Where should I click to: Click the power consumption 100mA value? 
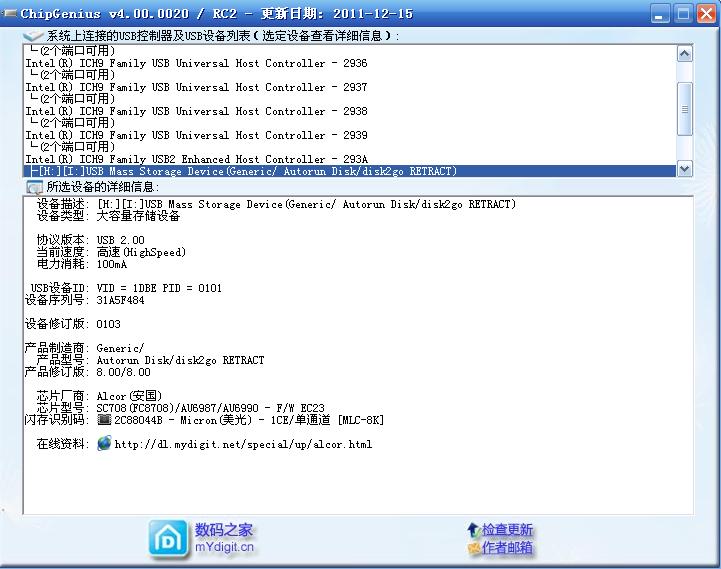pos(112,264)
